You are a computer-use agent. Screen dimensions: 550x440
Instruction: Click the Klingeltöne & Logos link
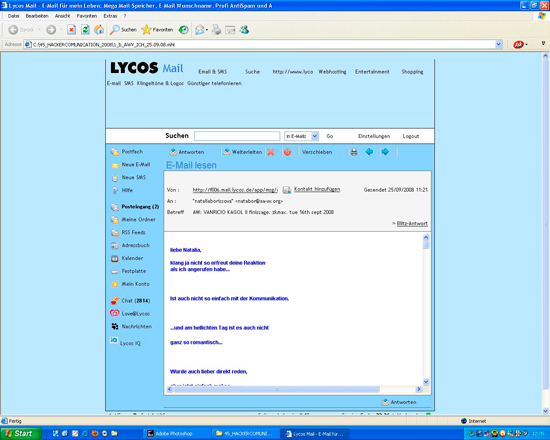[160, 84]
